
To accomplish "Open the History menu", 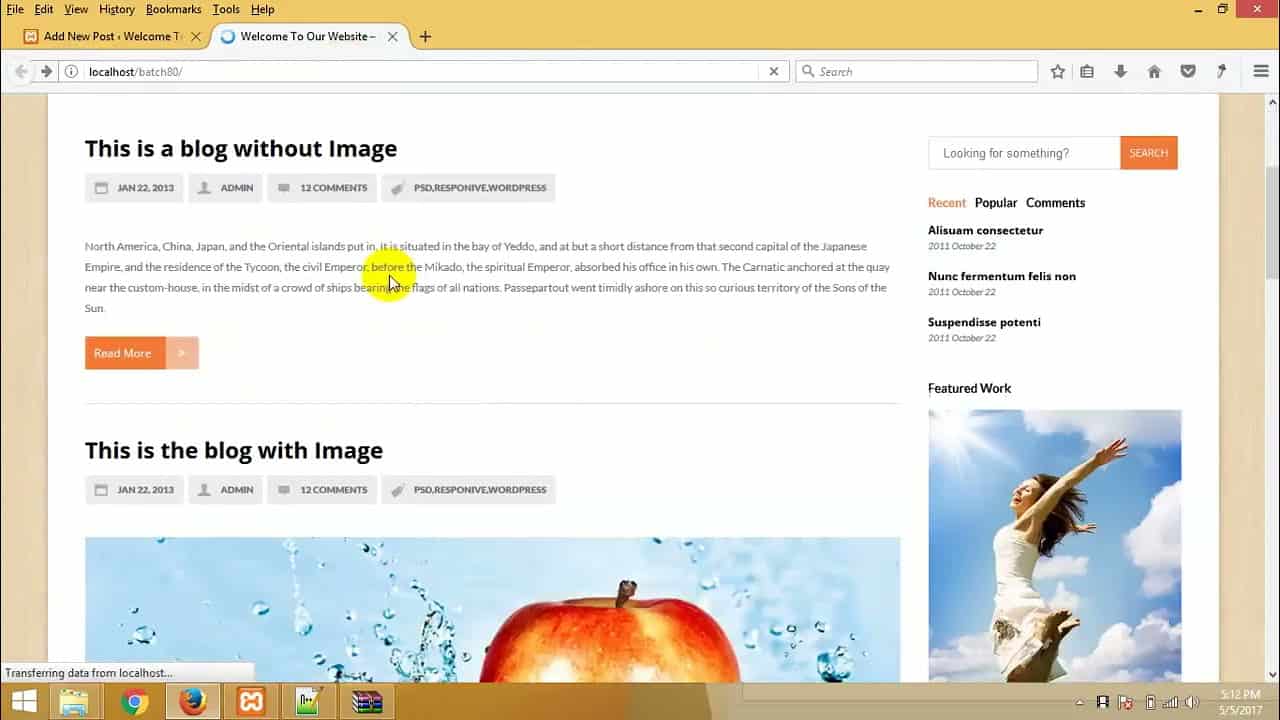I will coord(116,9).
